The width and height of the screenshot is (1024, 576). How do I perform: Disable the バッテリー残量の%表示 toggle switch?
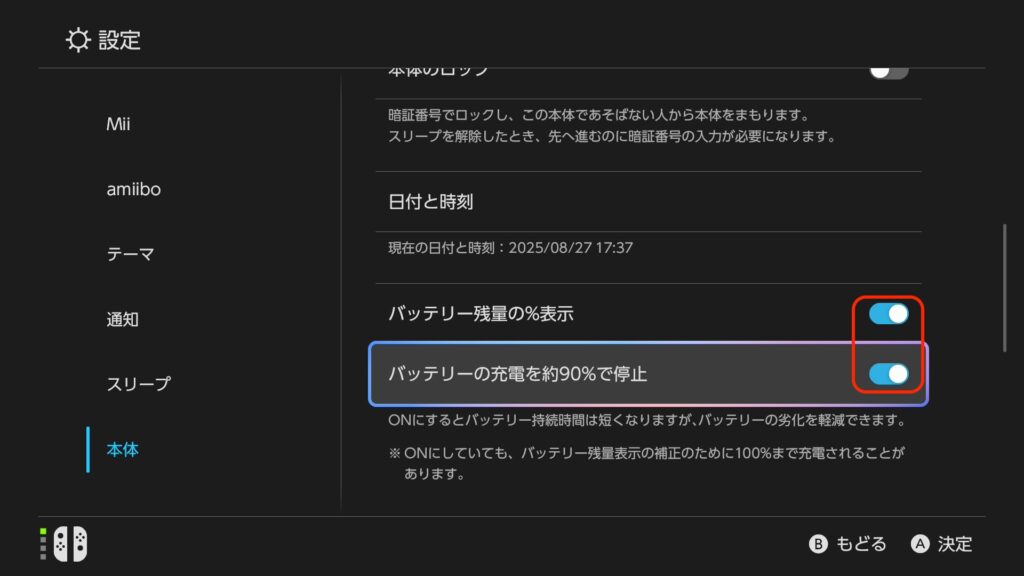888,314
